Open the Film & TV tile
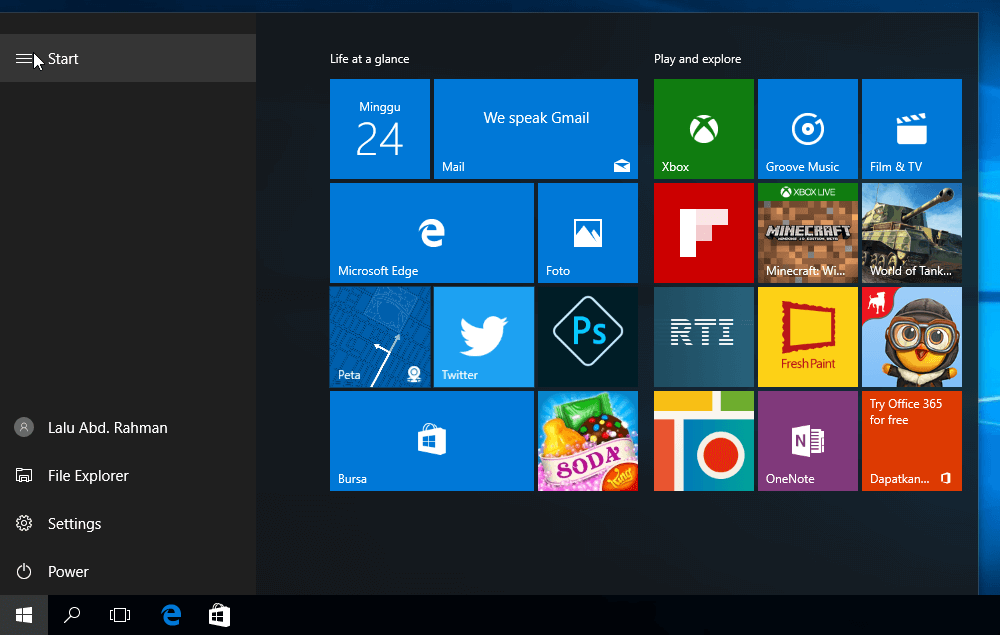Image resolution: width=1000 pixels, height=635 pixels. tap(911, 129)
